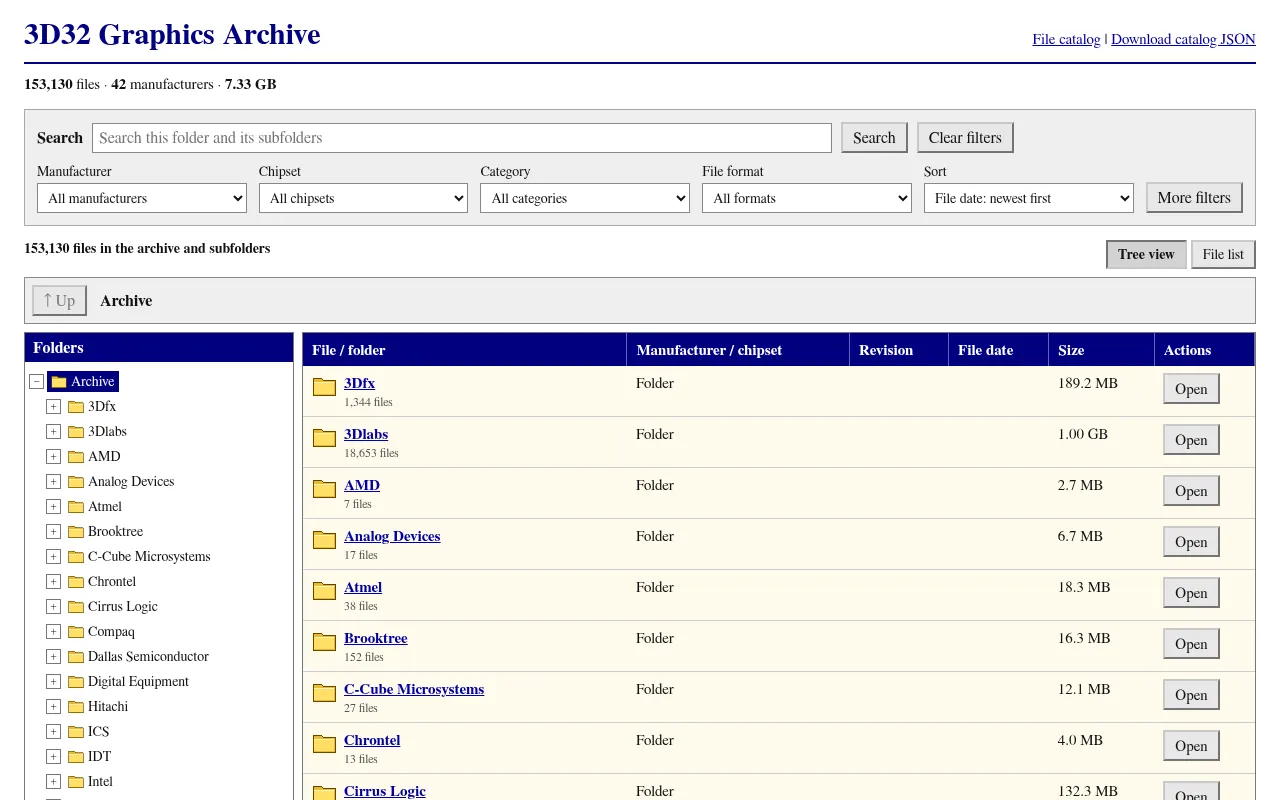Click the Archive root folder icon in the tree
The image size is (1280, 800).
[59, 381]
